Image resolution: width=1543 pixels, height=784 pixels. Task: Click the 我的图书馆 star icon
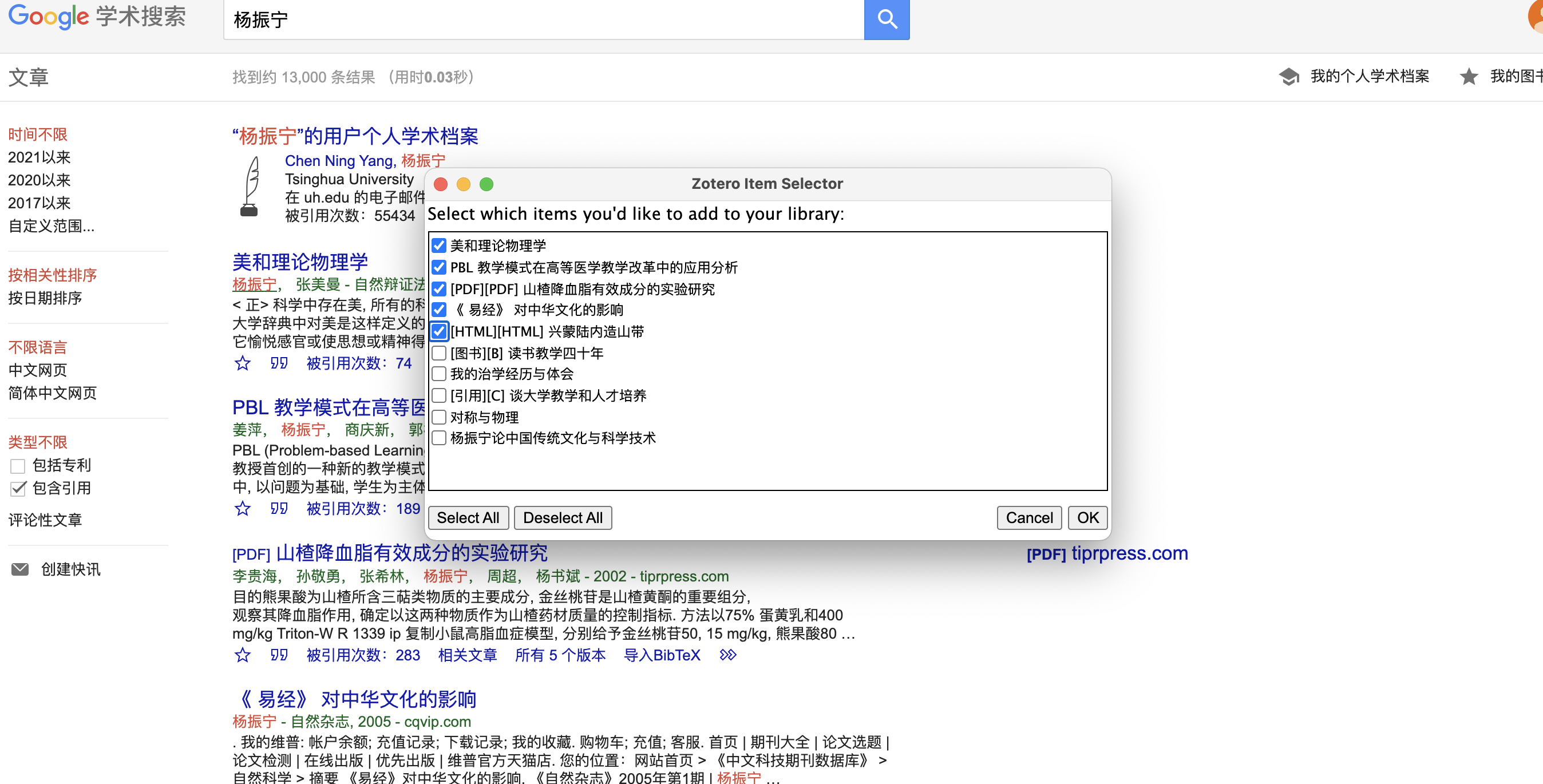point(1468,77)
